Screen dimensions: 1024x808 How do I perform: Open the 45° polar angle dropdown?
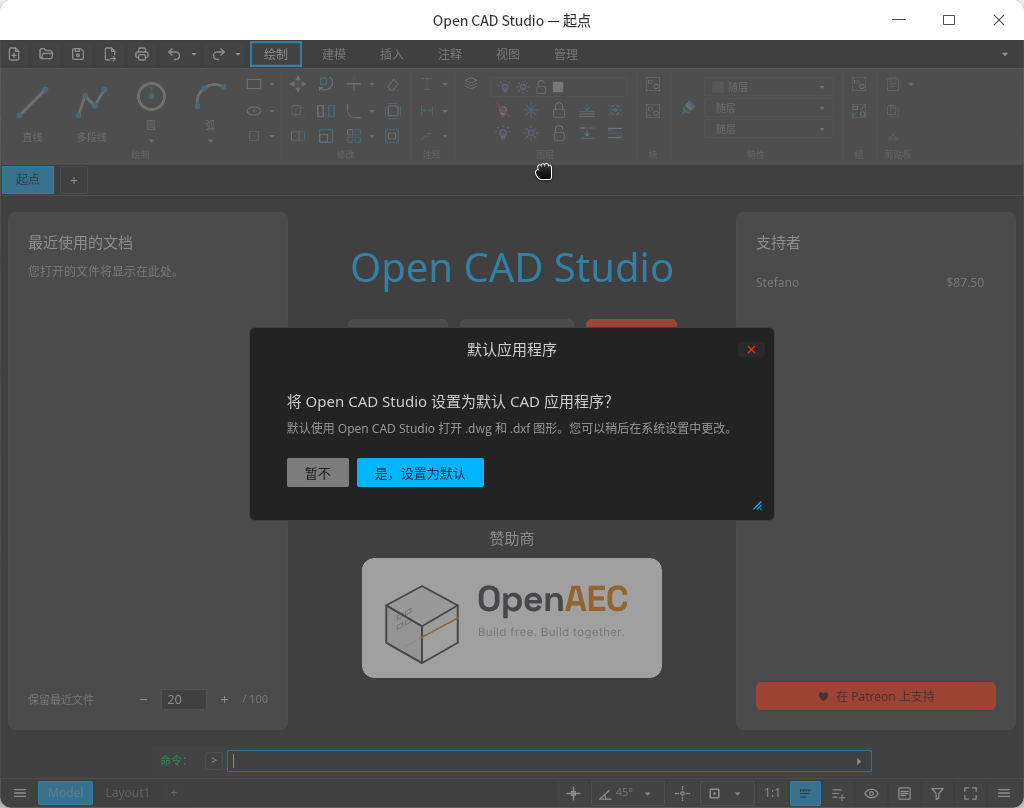tap(648, 794)
